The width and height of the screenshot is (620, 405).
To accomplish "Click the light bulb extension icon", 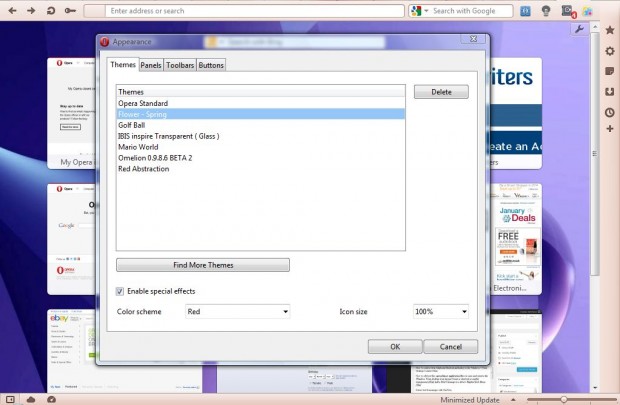I will pyautogui.click(x=546, y=11).
